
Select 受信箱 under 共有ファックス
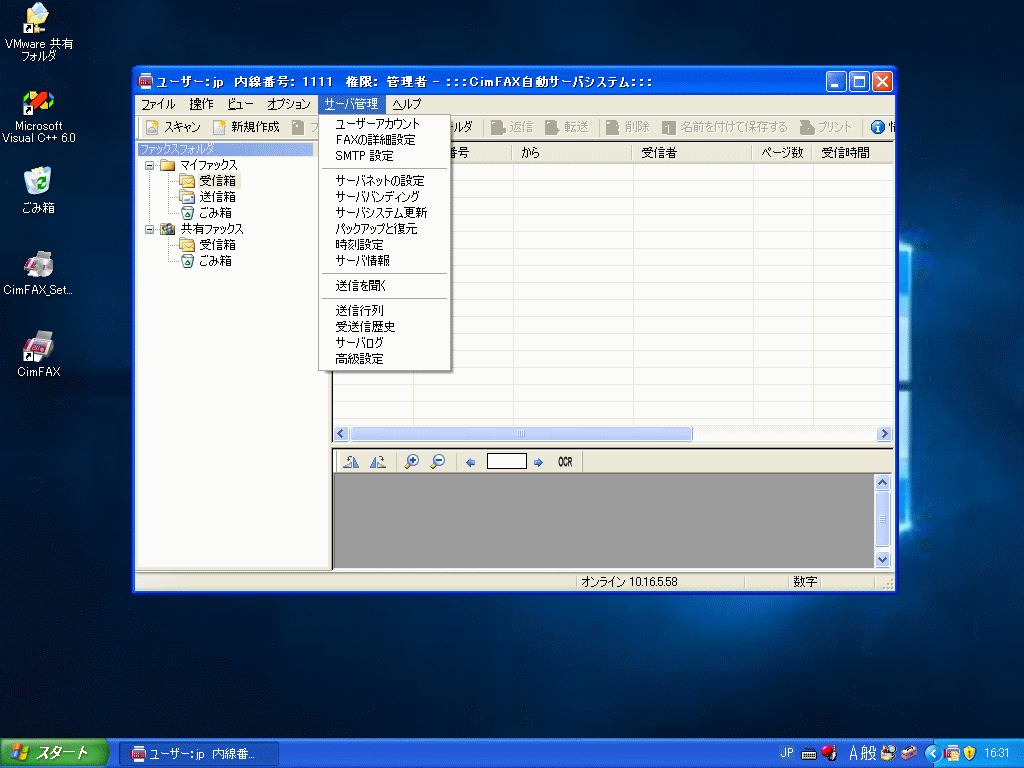click(217, 245)
